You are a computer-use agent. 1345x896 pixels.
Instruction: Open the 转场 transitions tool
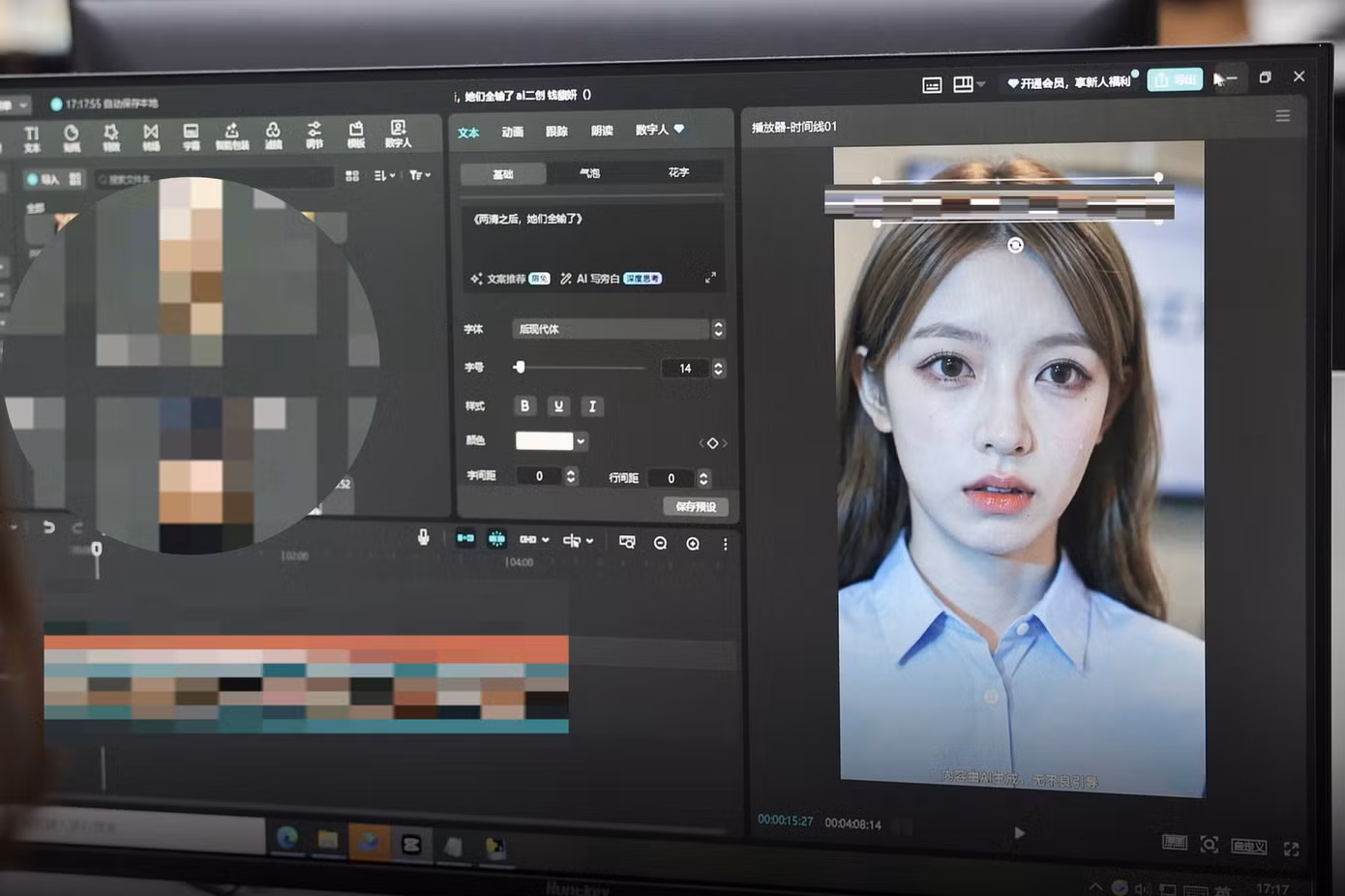tap(151, 137)
